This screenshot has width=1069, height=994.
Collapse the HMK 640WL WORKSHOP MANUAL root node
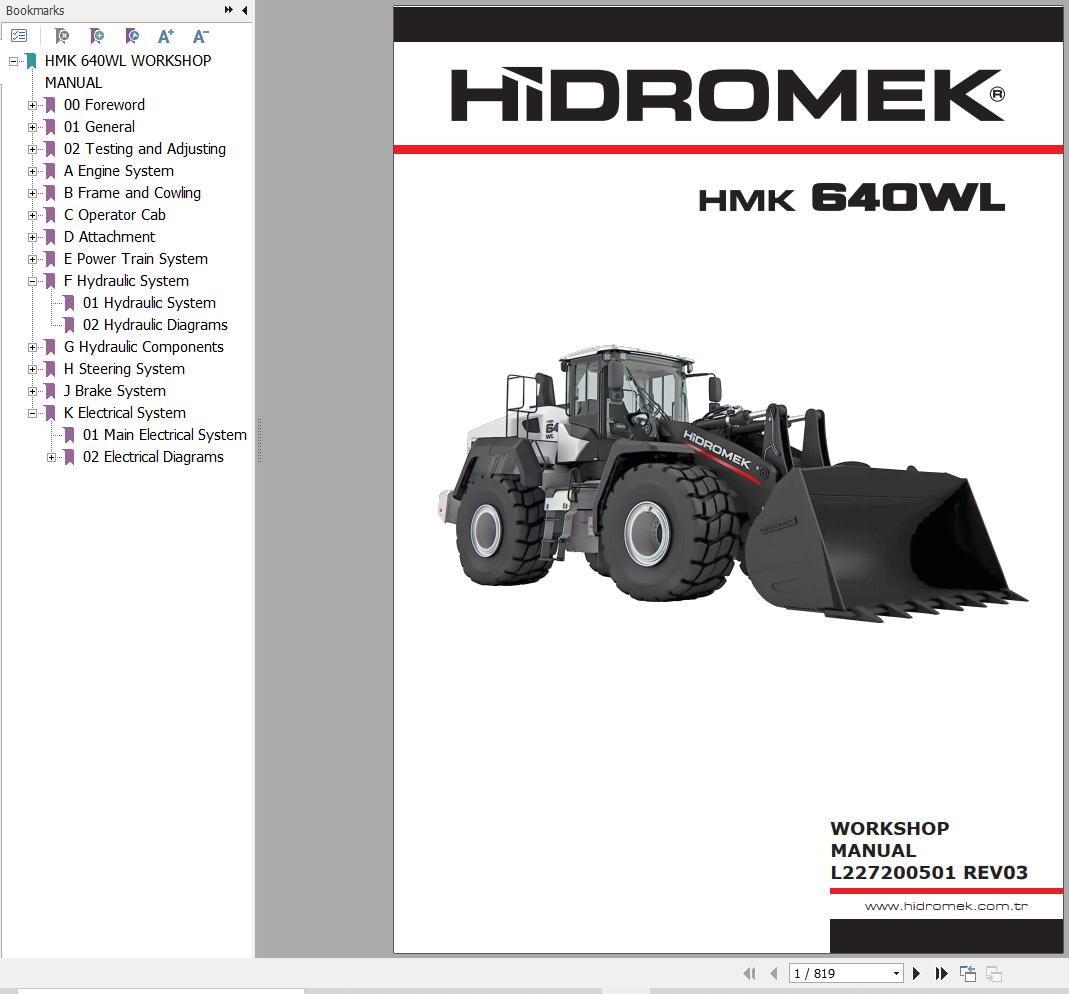coord(13,61)
